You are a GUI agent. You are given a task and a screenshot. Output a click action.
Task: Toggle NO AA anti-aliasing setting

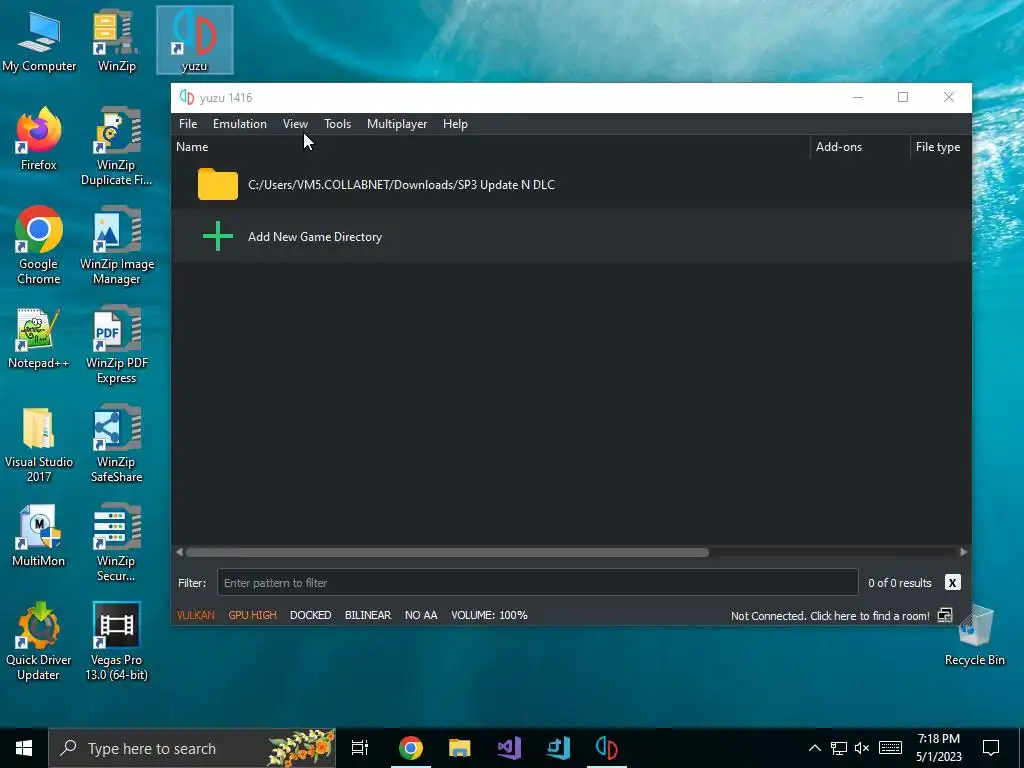click(421, 615)
